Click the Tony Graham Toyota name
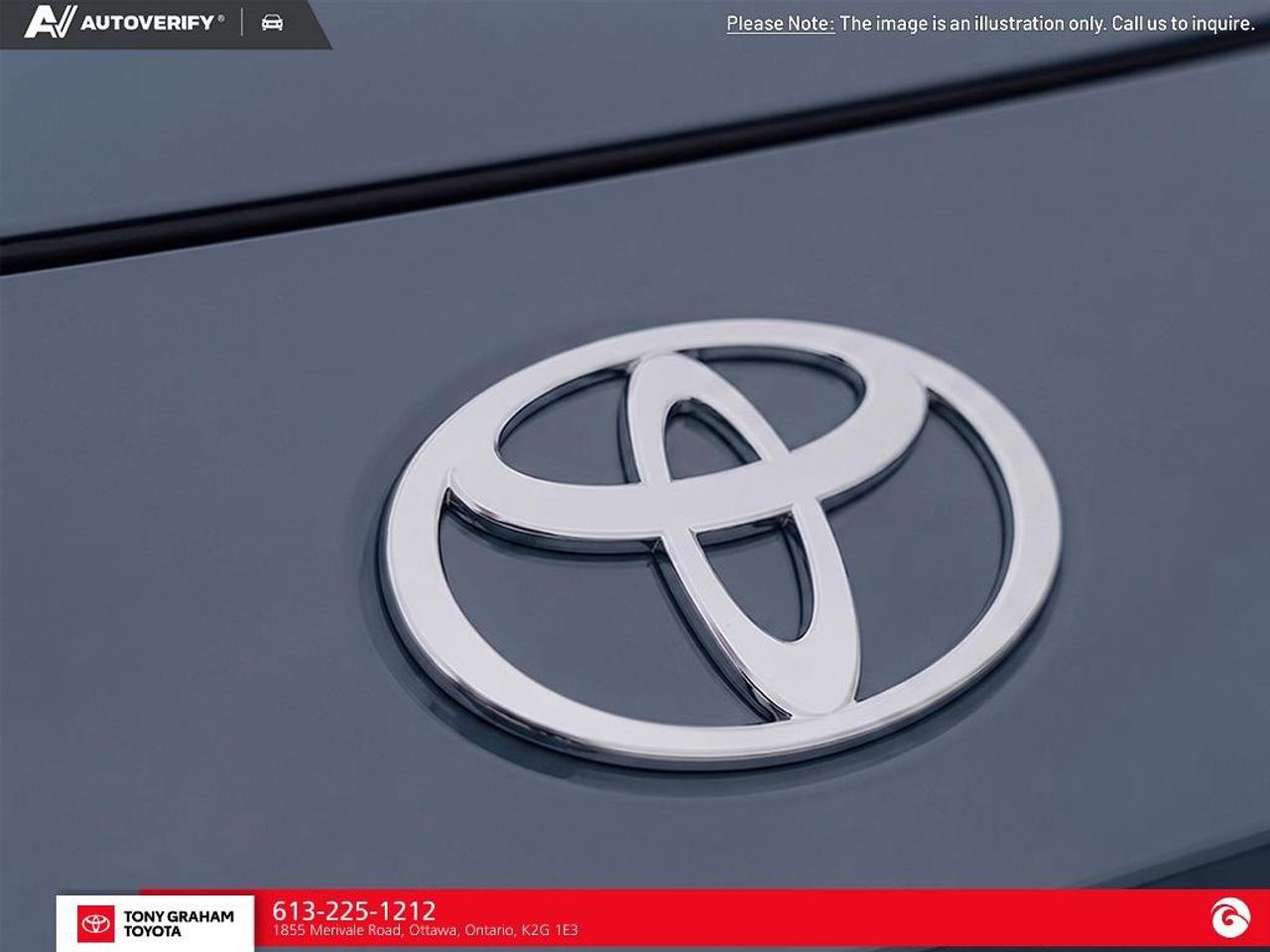 coord(179,924)
